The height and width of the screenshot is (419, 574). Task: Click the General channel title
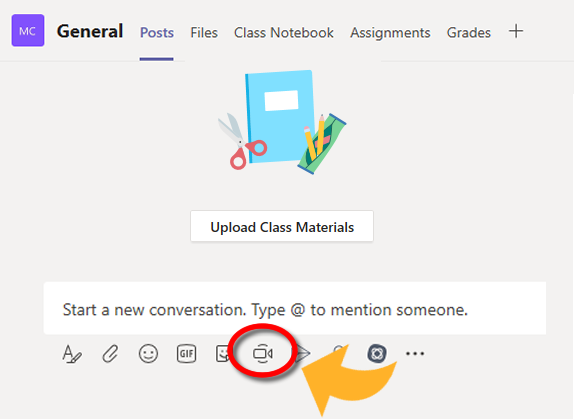(90, 31)
